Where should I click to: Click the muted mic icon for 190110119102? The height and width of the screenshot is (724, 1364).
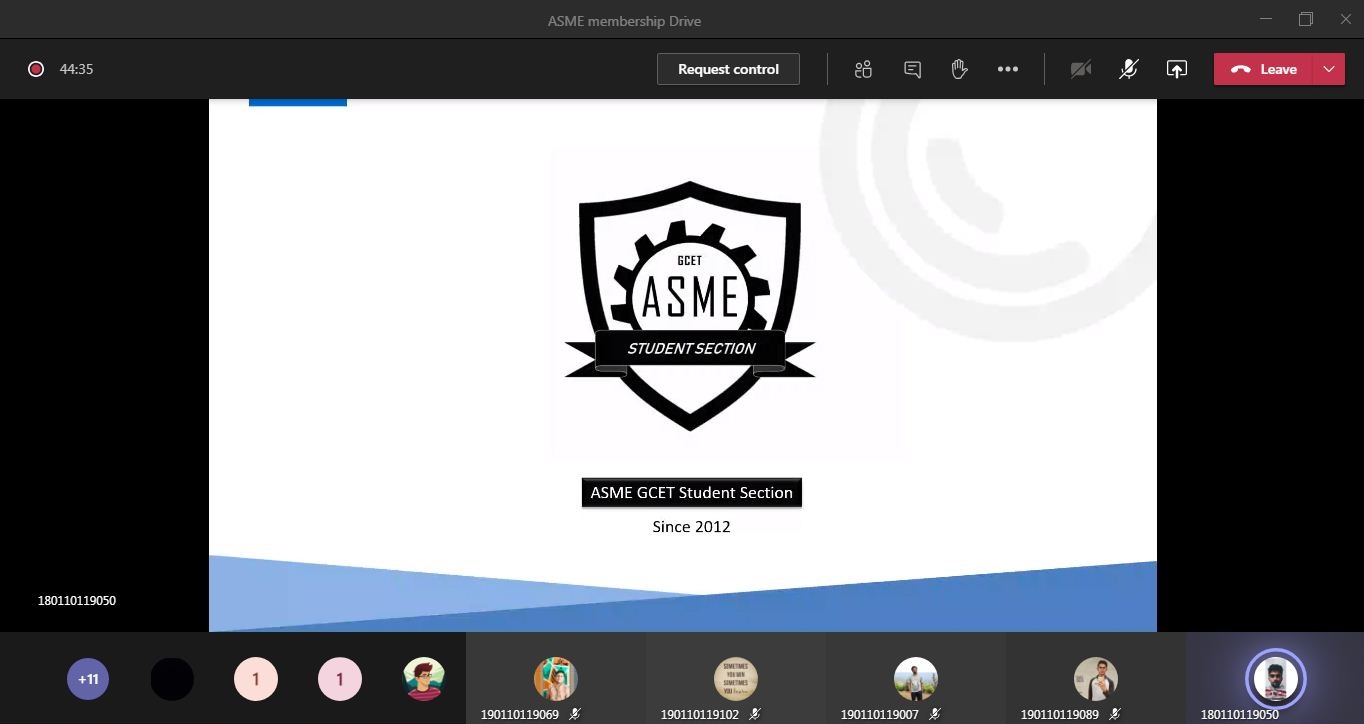point(755,714)
